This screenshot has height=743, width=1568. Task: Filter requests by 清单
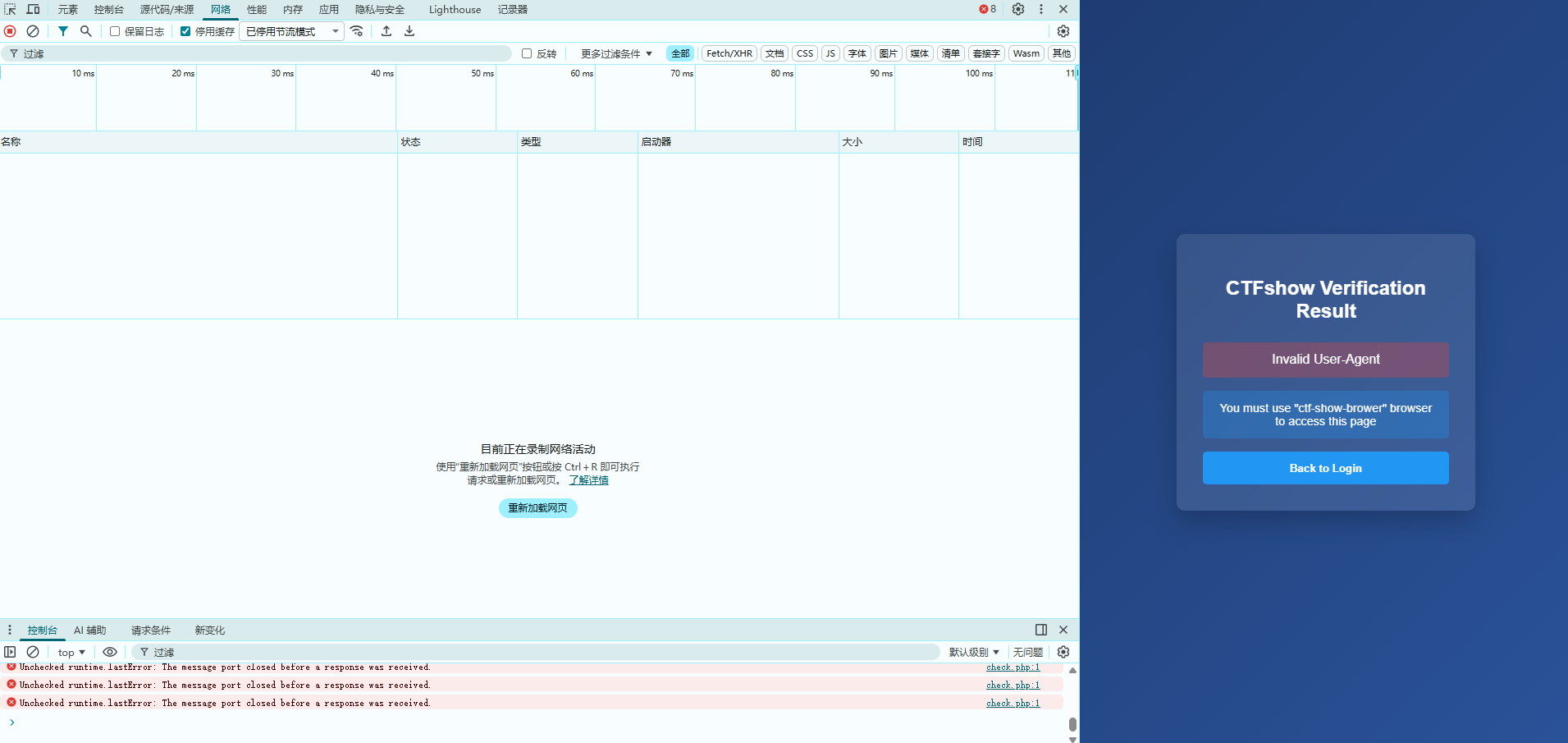(951, 53)
